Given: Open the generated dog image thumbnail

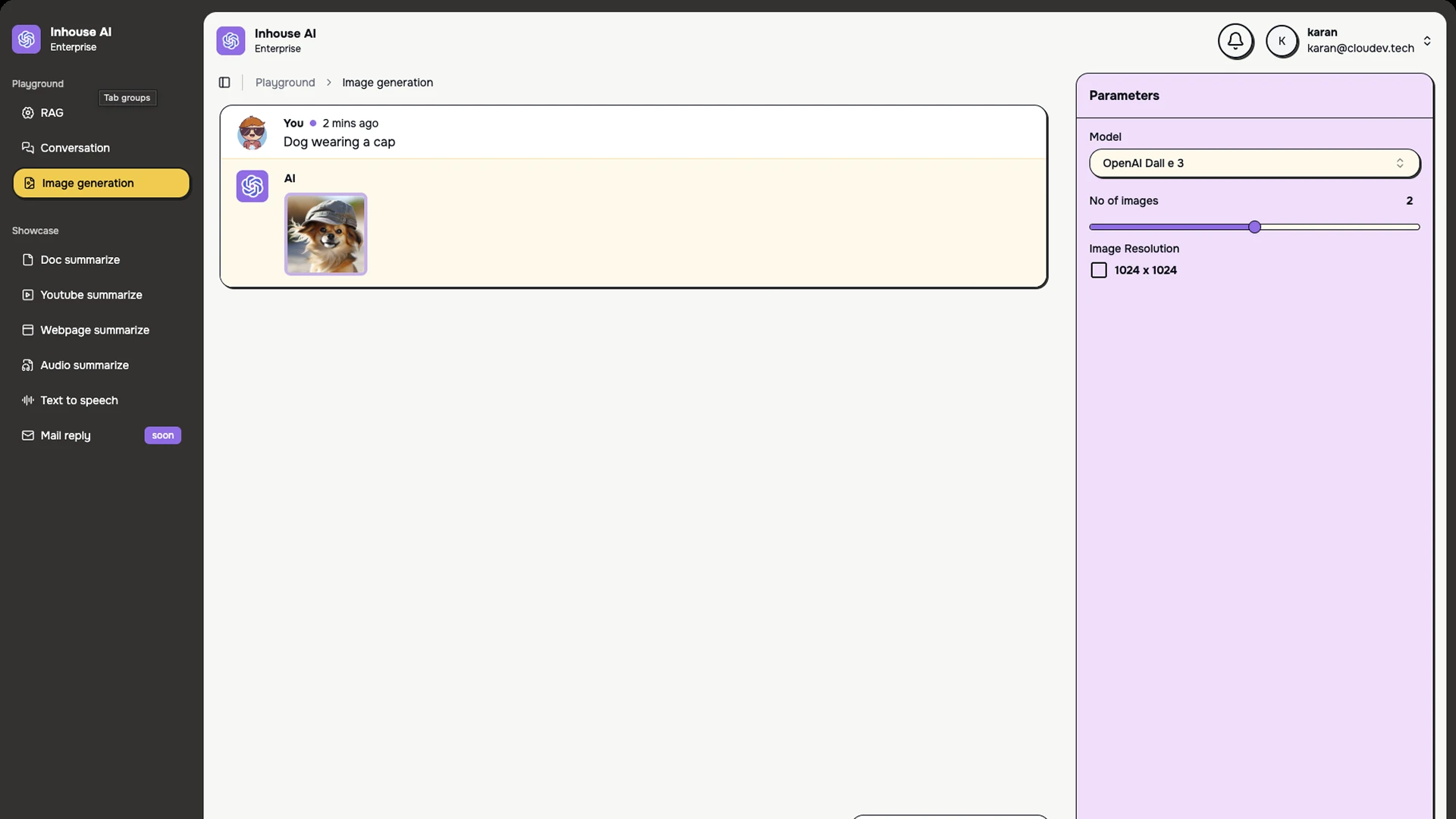Looking at the screenshot, I should (x=325, y=234).
